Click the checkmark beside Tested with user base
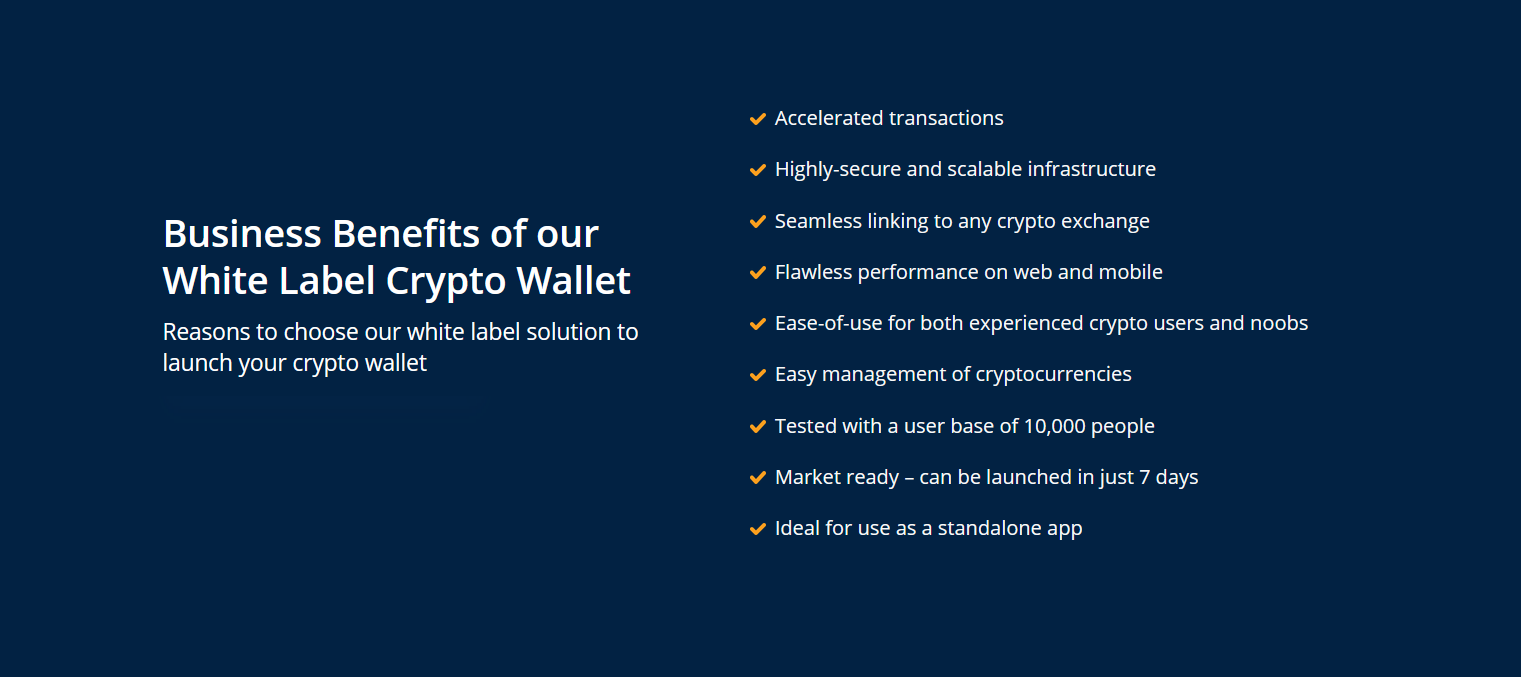This screenshot has height=677, width=1521. [757, 427]
